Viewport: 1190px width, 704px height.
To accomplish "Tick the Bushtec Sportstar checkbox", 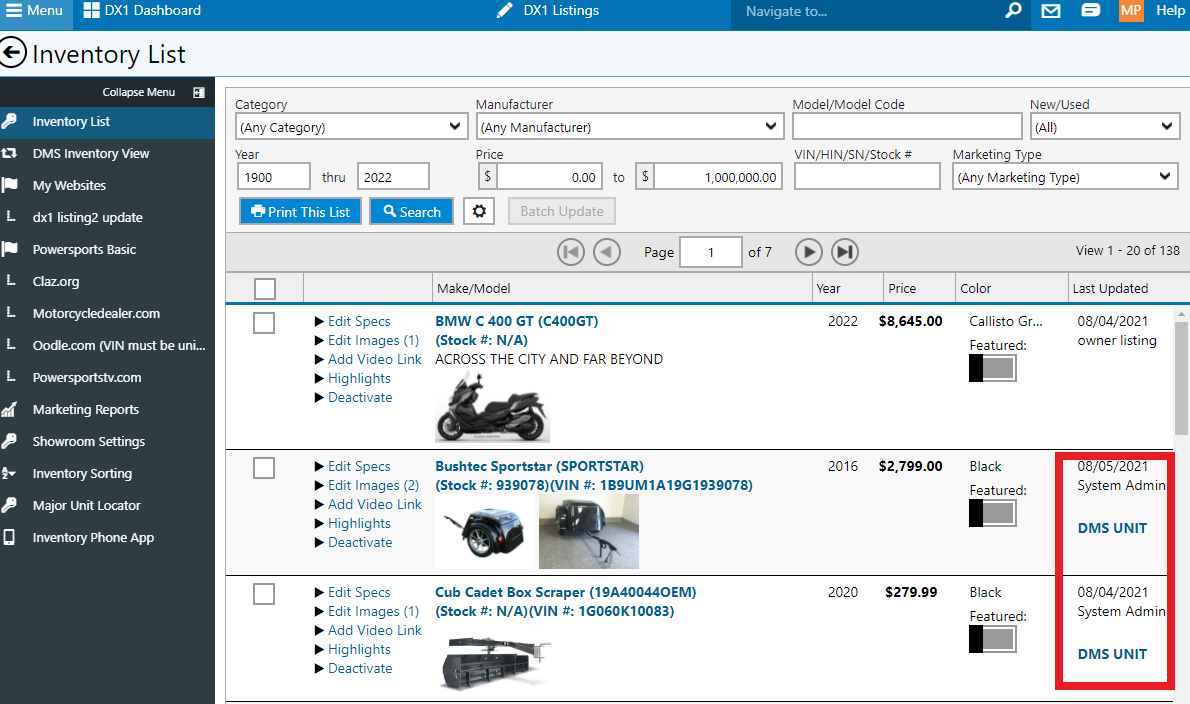I will (x=264, y=468).
